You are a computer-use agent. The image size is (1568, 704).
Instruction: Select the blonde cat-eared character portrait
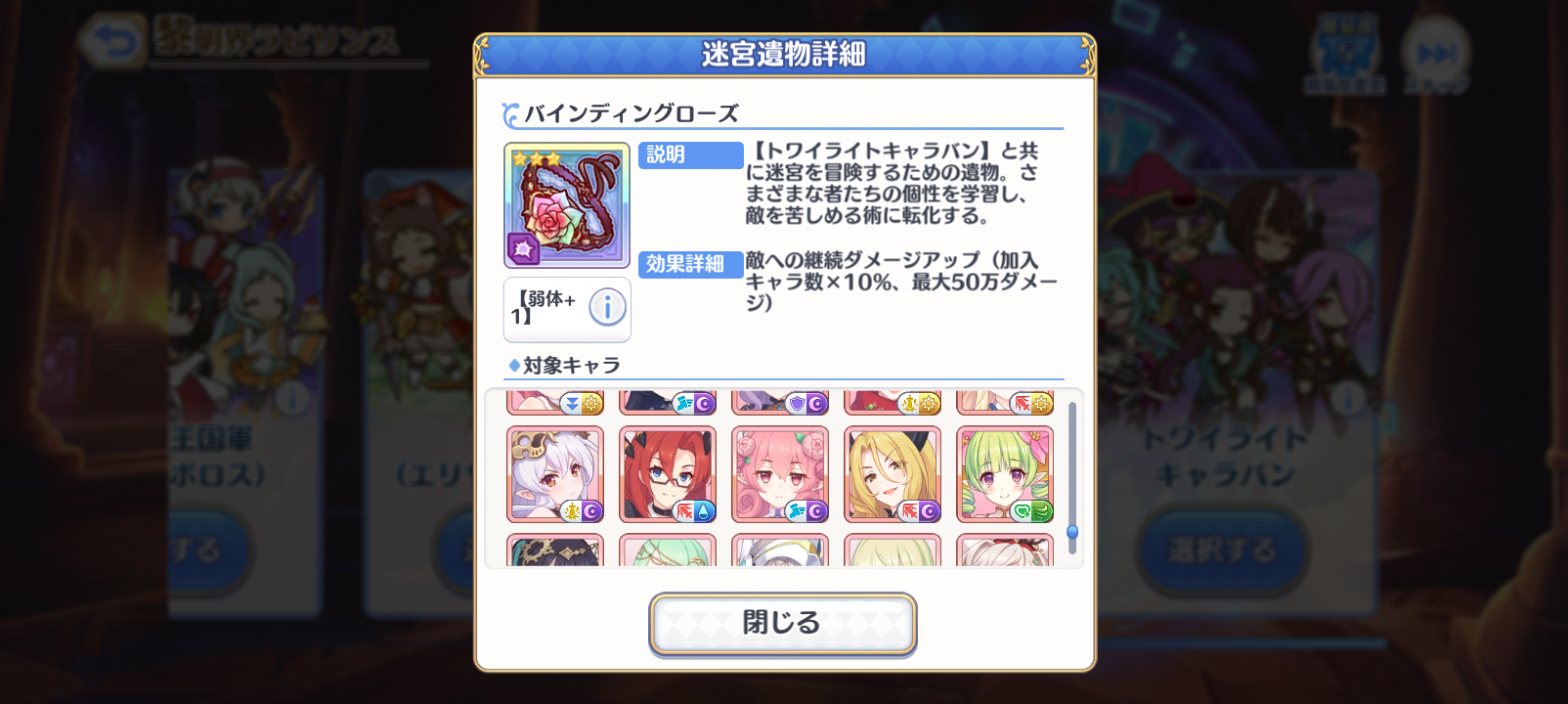(893, 474)
